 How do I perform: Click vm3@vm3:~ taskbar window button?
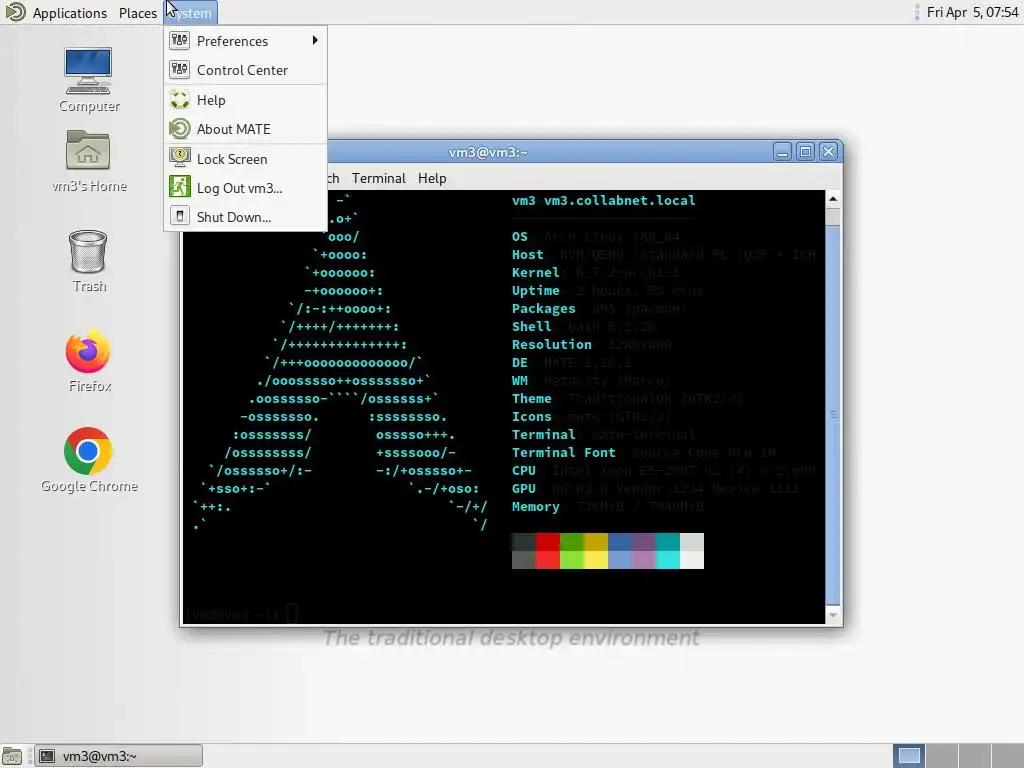(x=118, y=756)
